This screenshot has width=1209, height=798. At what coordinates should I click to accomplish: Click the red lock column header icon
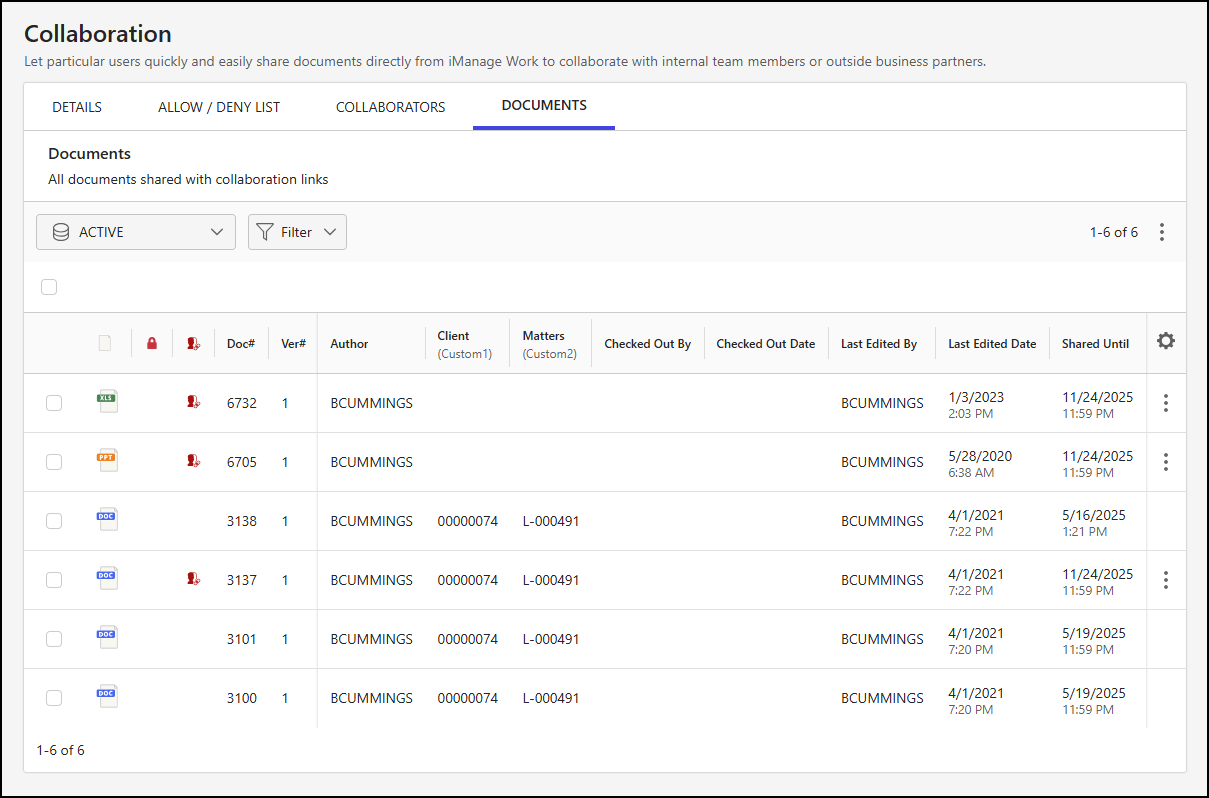(x=152, y=343)
